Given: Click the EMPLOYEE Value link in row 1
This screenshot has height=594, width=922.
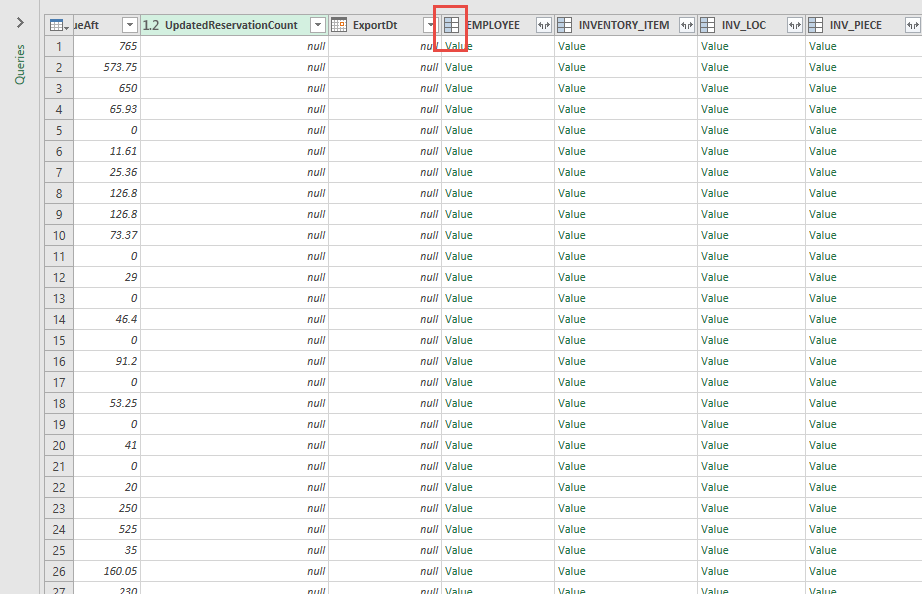Looking at the screenshot, I should (459, 46).
